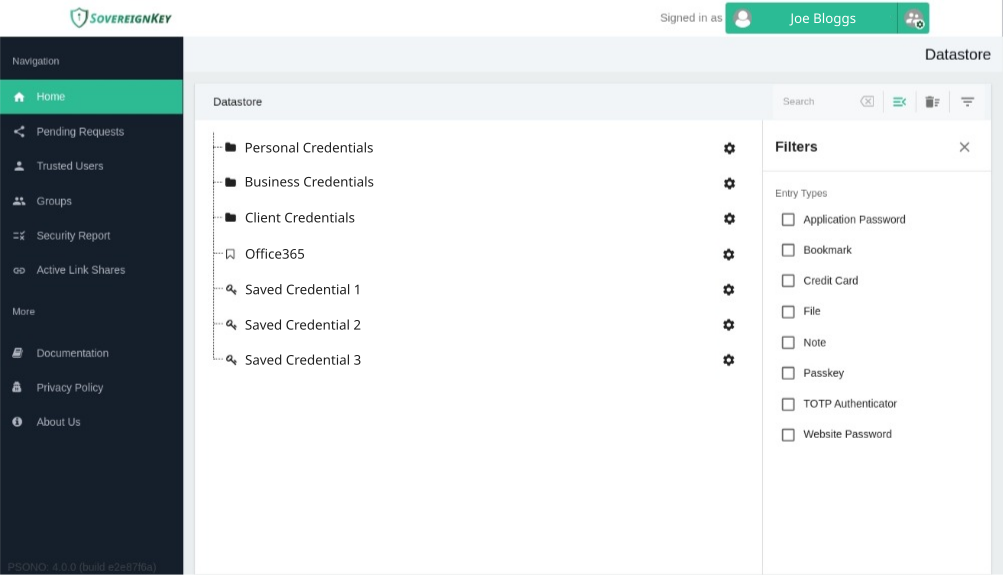Screen dimensions: 1003x576
Task: Open the trash bin icon in toolbar
Action: pos(932,102)
